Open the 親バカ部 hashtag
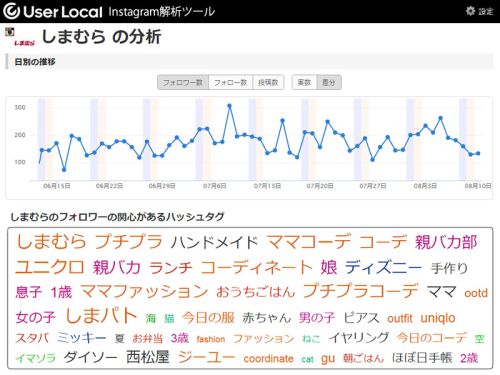Image resolution: width=500 pixels, height=375 pixels. tap(446, 242)
